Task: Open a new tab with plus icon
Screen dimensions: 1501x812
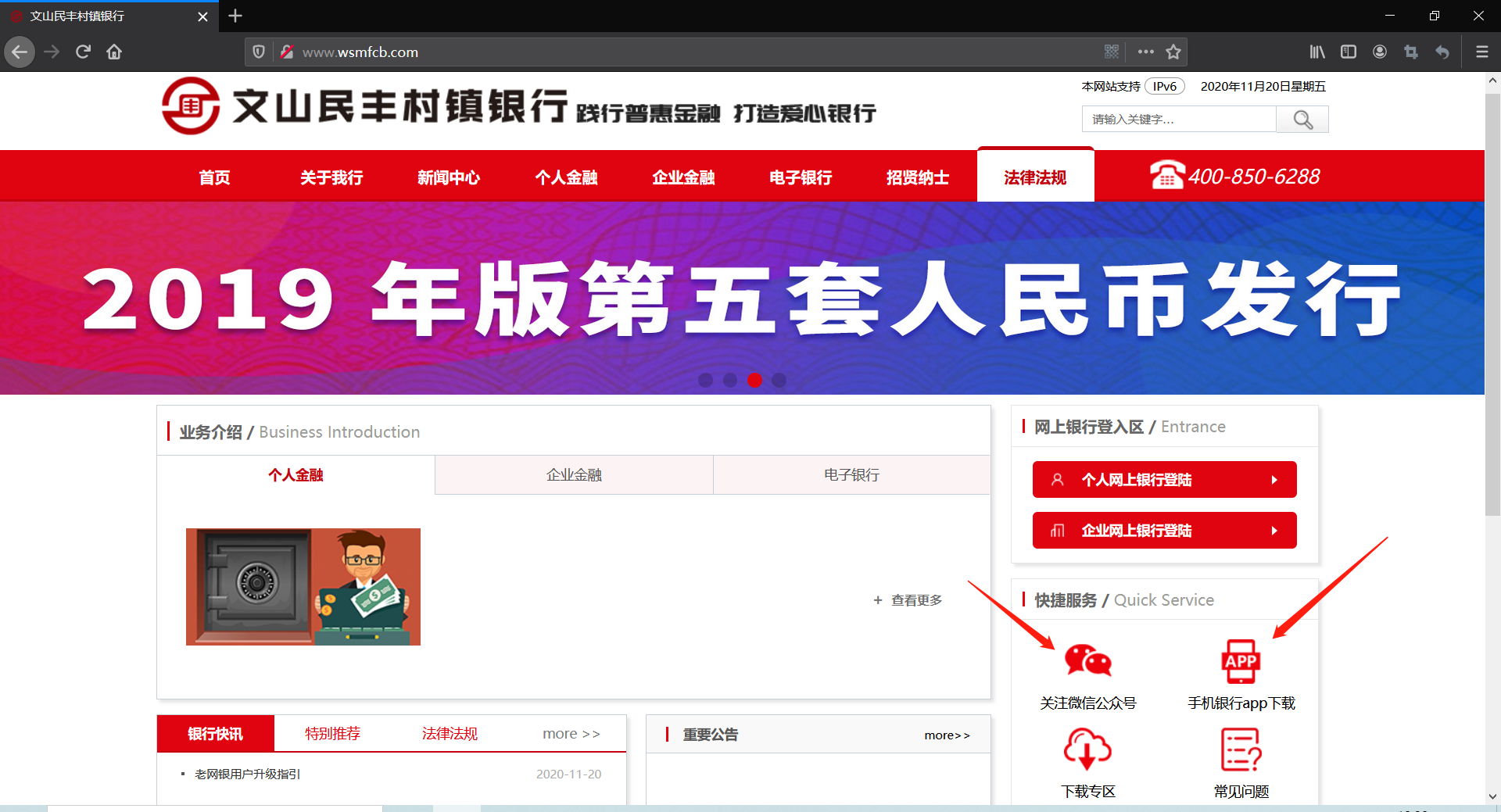Action: 235,16
